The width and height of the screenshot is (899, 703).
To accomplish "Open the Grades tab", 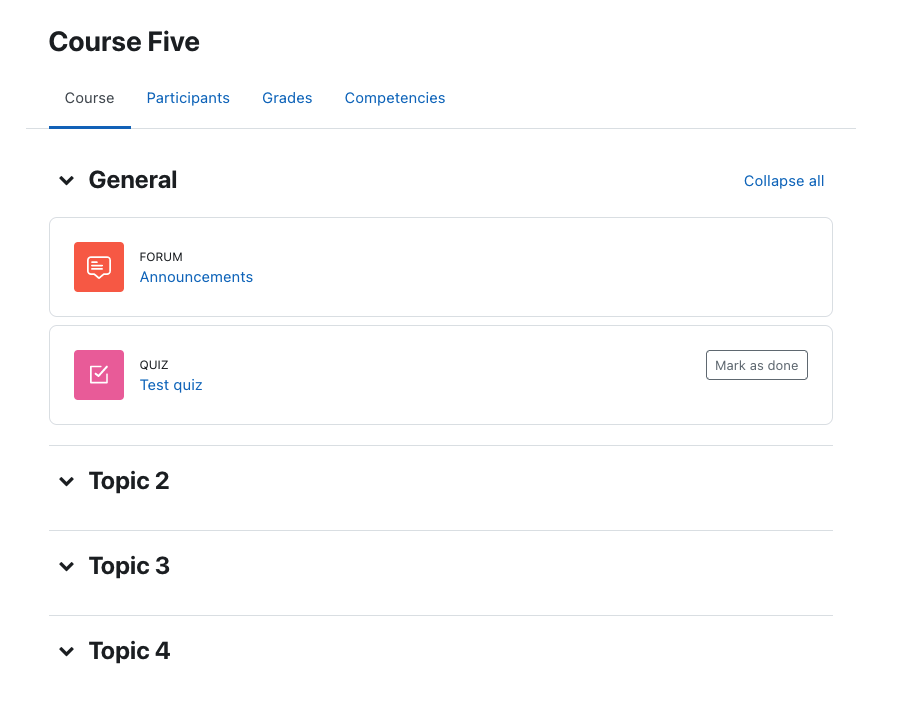I will point(287,98).
